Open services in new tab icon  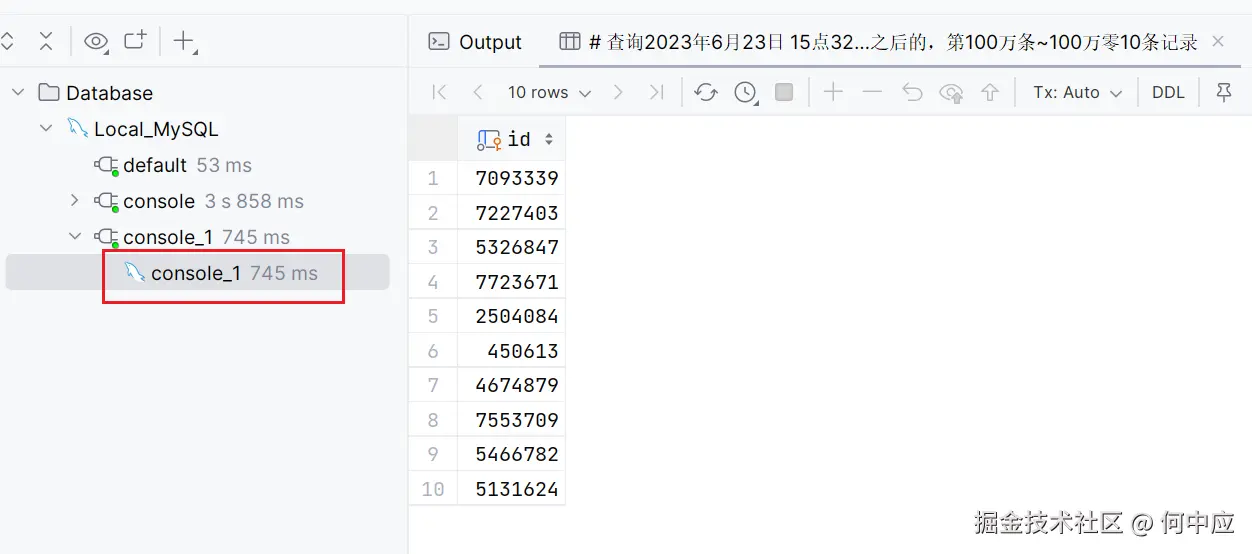pos(135,41)
